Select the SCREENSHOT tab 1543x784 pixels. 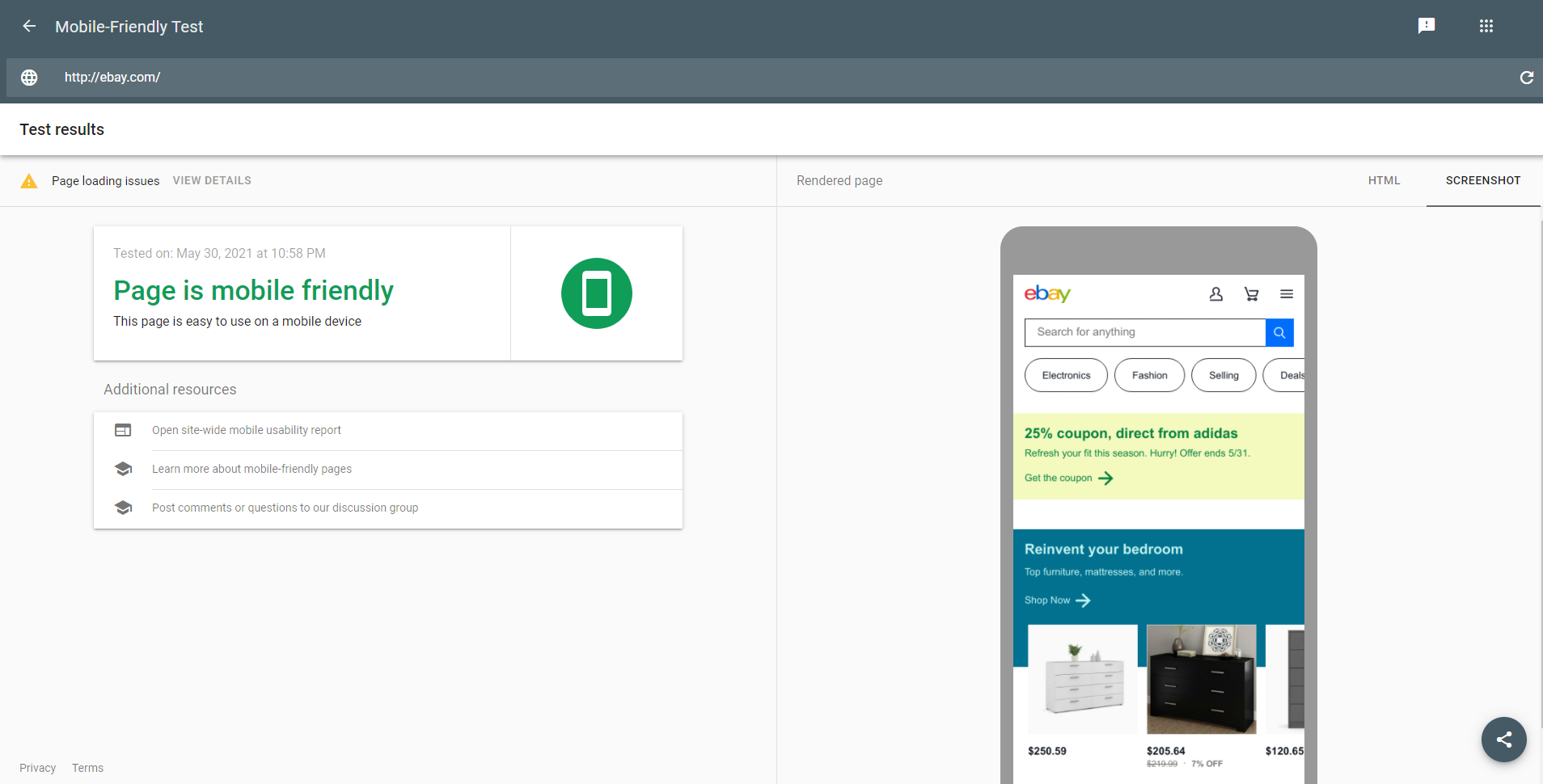coord(1482,181)
